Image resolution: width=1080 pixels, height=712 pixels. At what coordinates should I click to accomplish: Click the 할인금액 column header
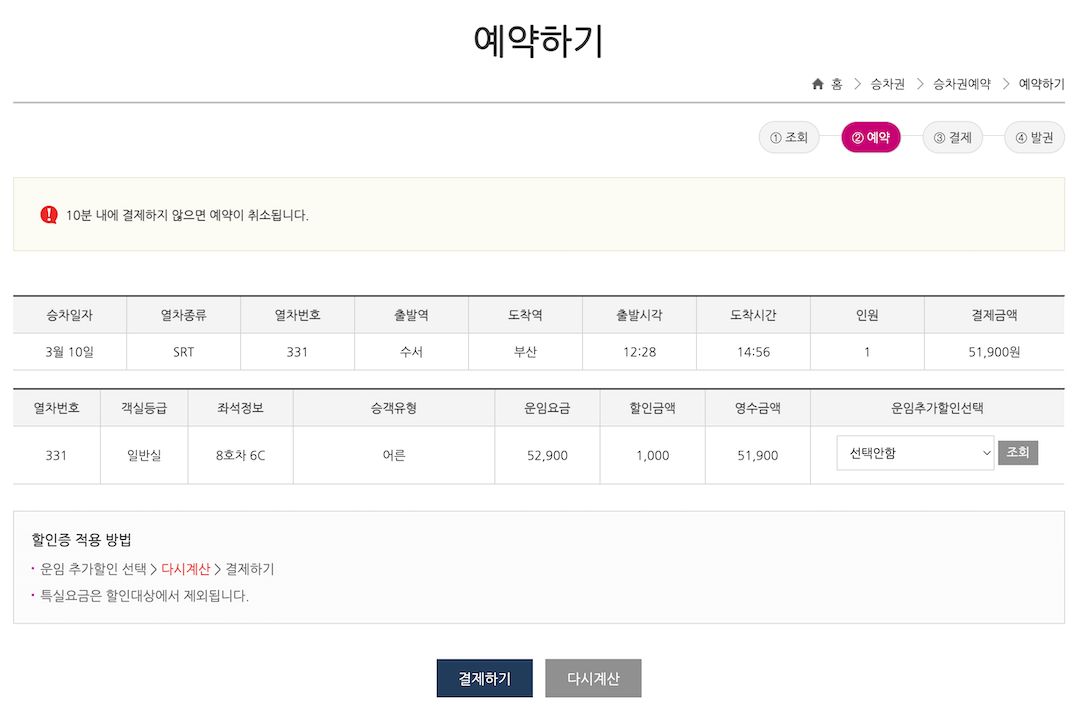pos(652,408)
